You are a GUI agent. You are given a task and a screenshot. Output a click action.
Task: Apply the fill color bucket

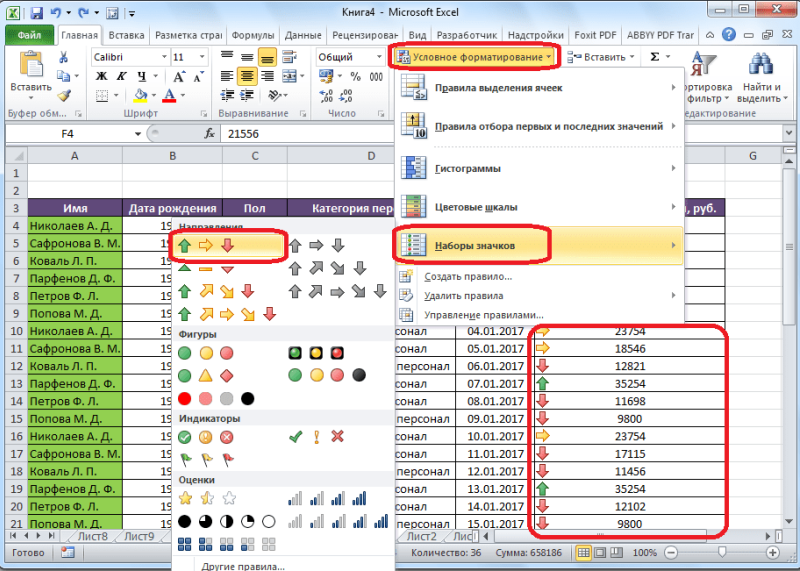(x=140, y=95)
